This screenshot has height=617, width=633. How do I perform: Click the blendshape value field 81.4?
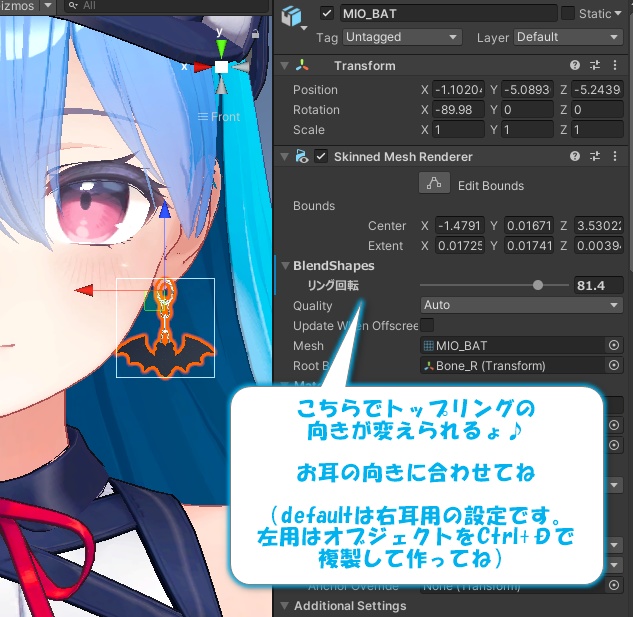click(x=598, y=285)
